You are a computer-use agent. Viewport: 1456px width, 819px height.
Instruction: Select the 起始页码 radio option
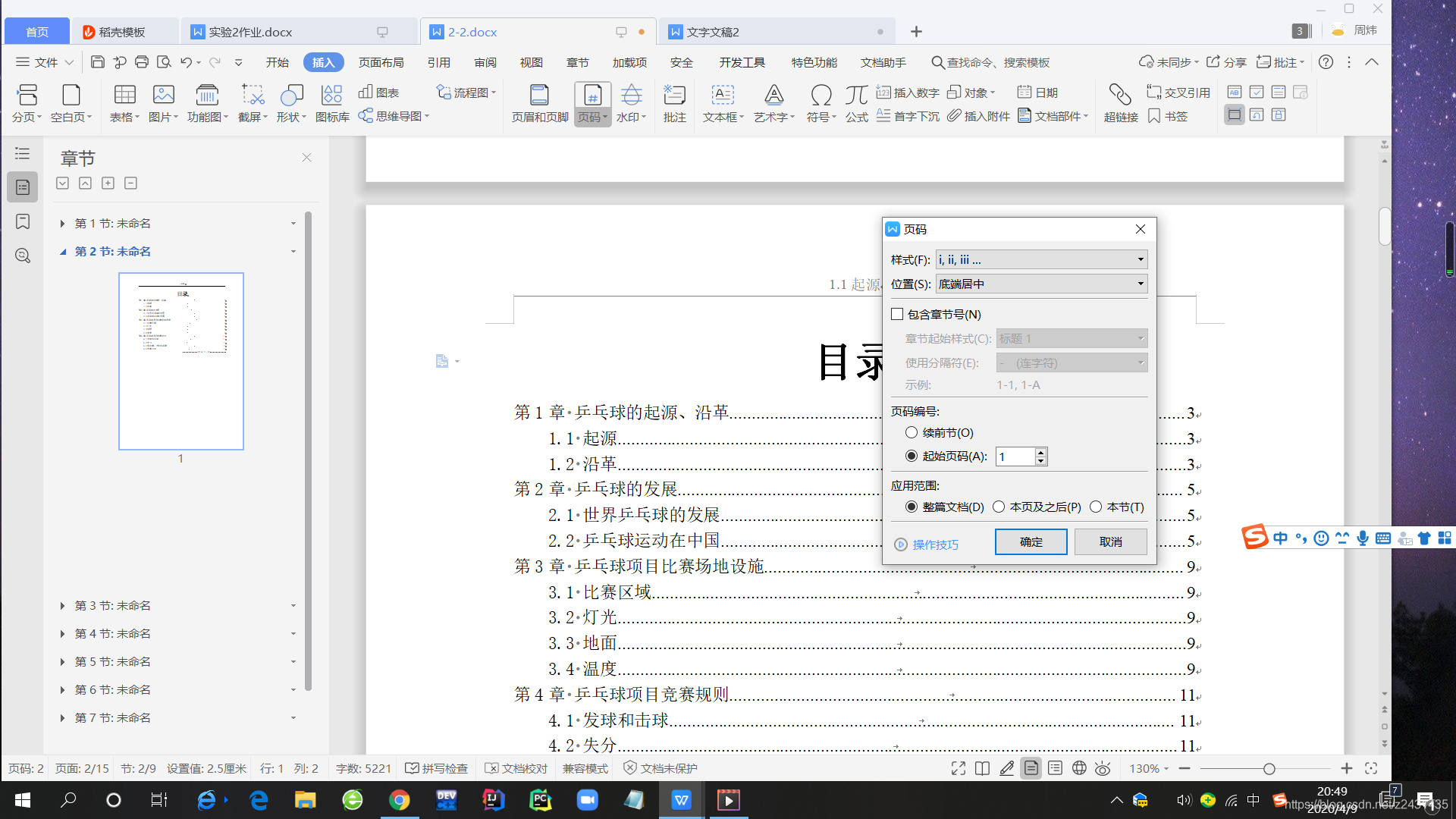912,456
